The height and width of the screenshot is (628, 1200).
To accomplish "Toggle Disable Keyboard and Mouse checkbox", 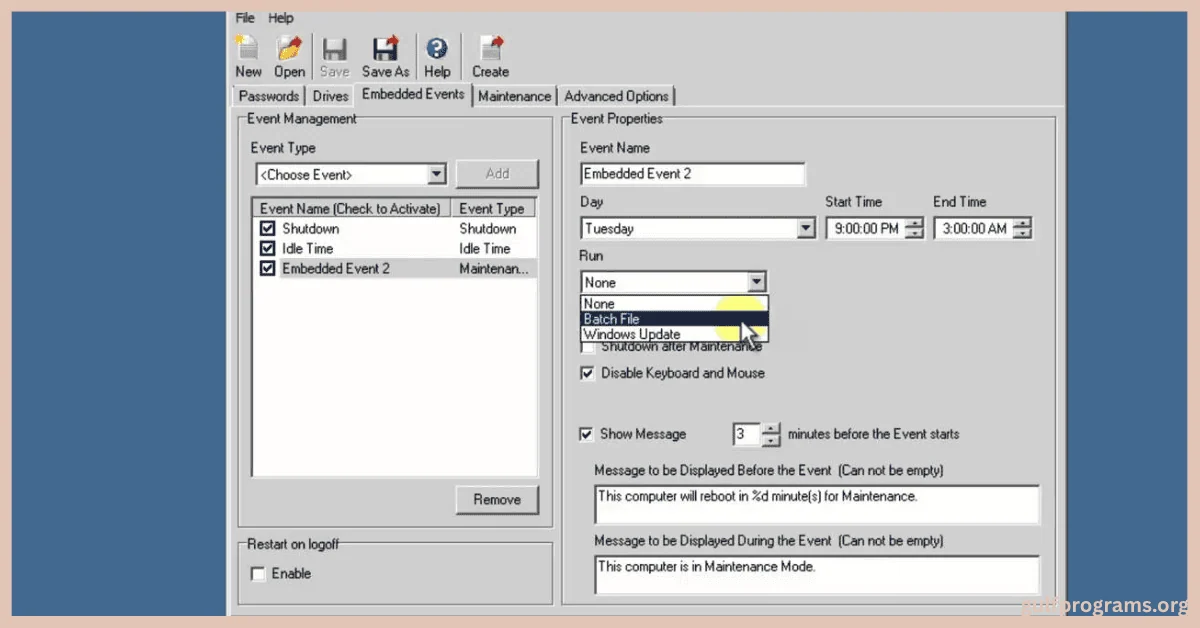I will (x=588, y=373).
